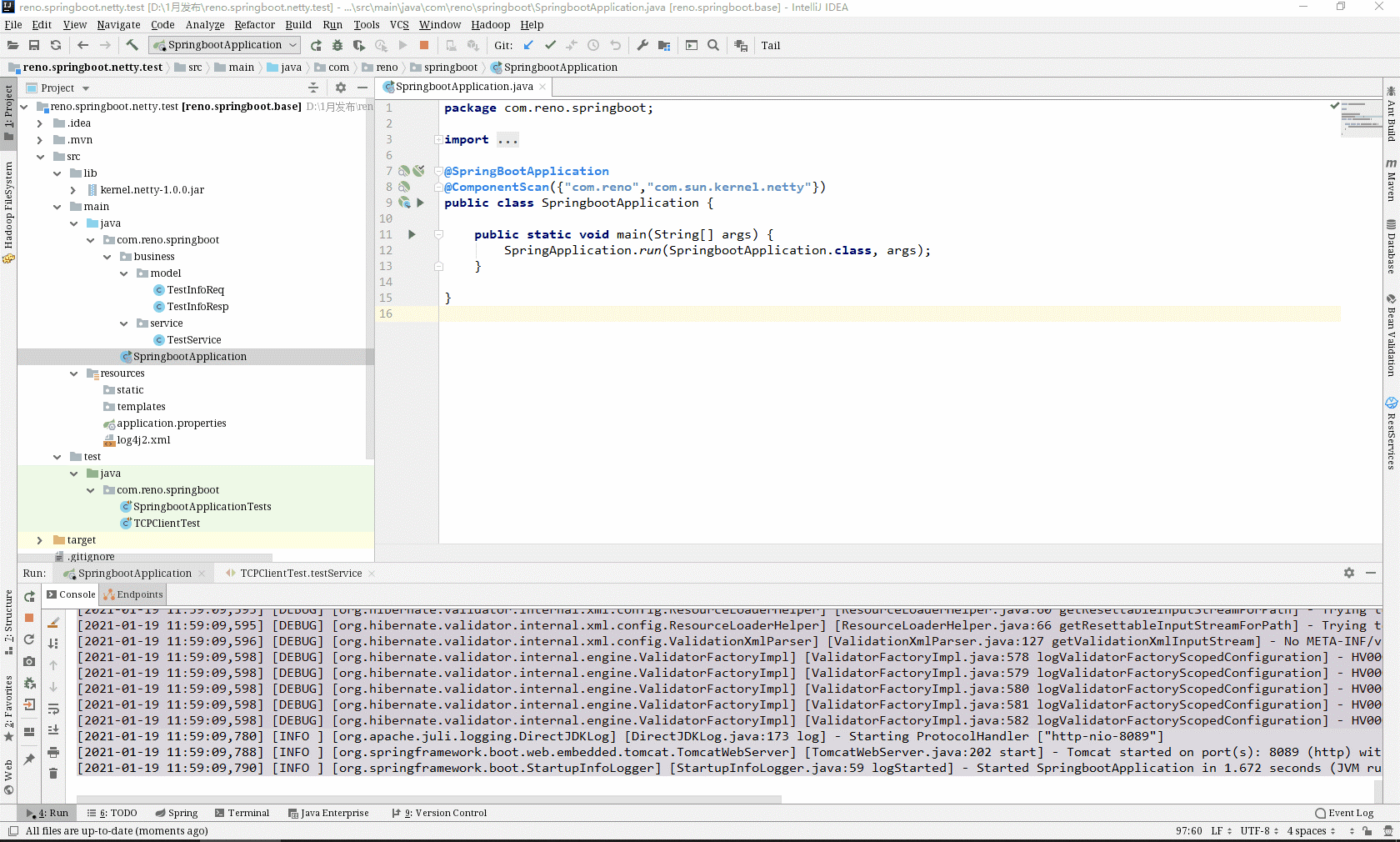
Task: Navigate back with the left arrow icon
Action: pyautogui.click(x=82, y=46)
